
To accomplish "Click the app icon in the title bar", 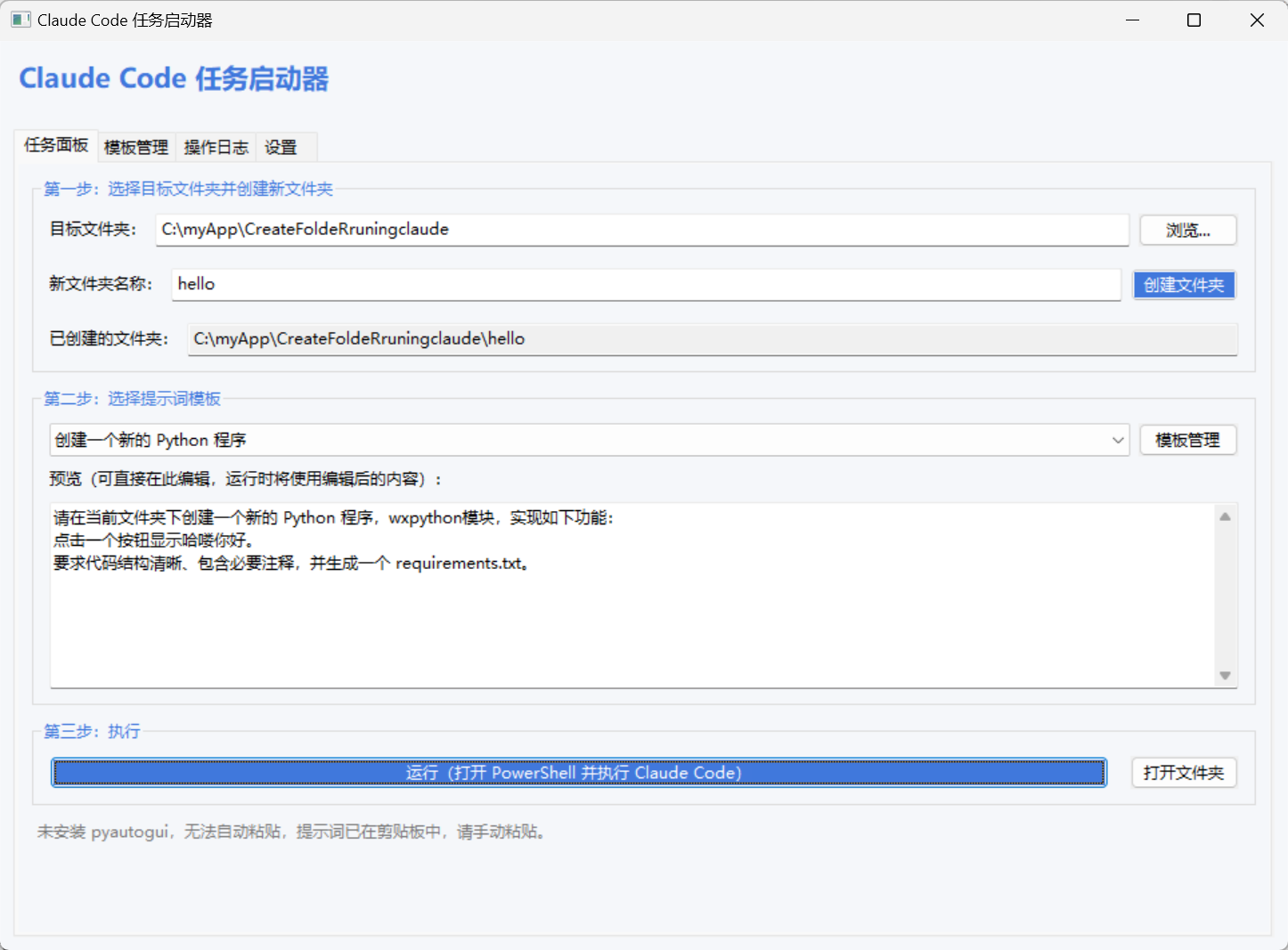I will click(20, 20).
